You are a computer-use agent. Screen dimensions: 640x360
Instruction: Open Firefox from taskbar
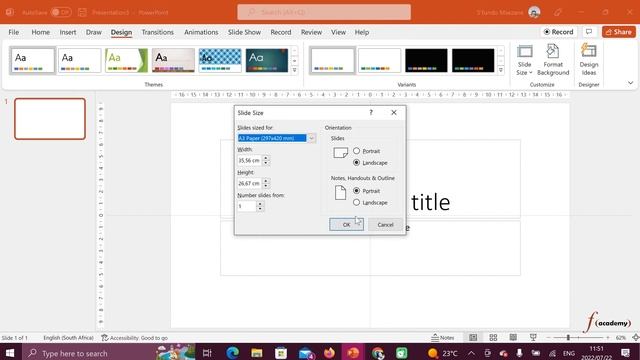329,353
